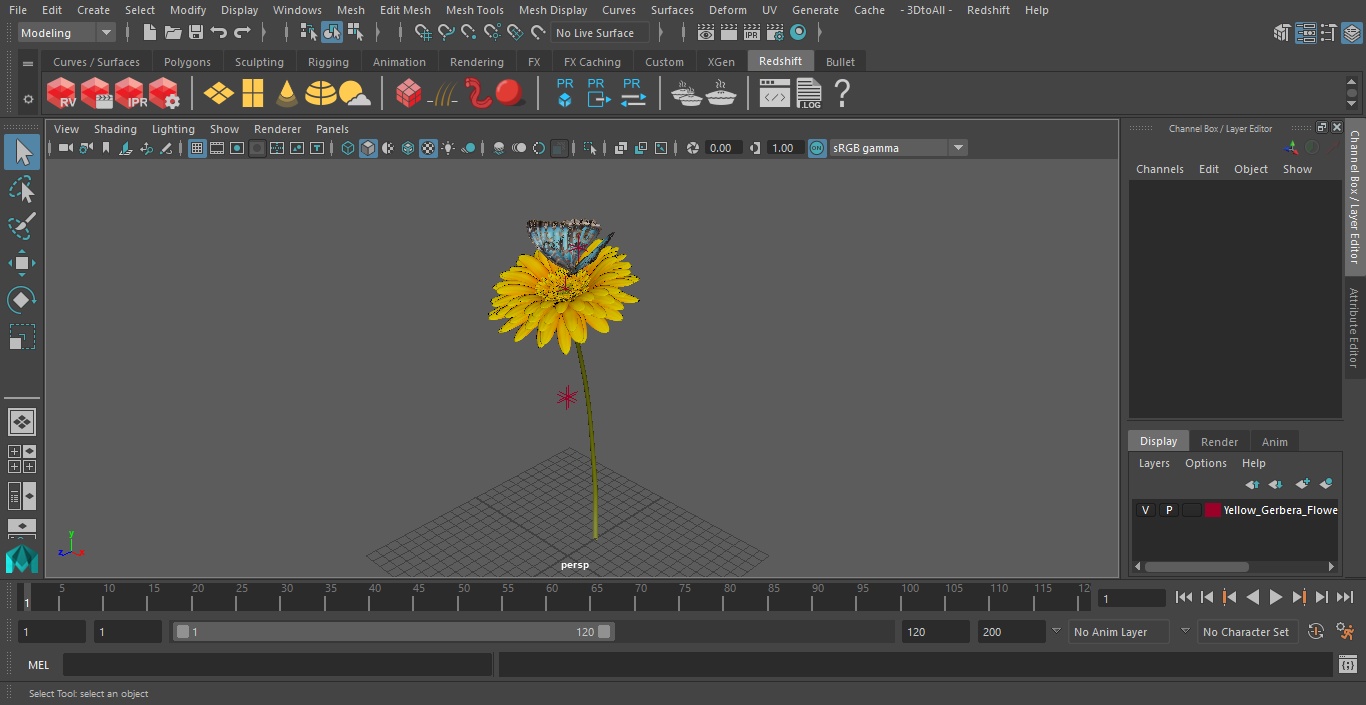Image resolution: width=1366 pixels, height=705 pixels.
Task: Open Layers menu in layer editor
Action: coord(1154,463)
